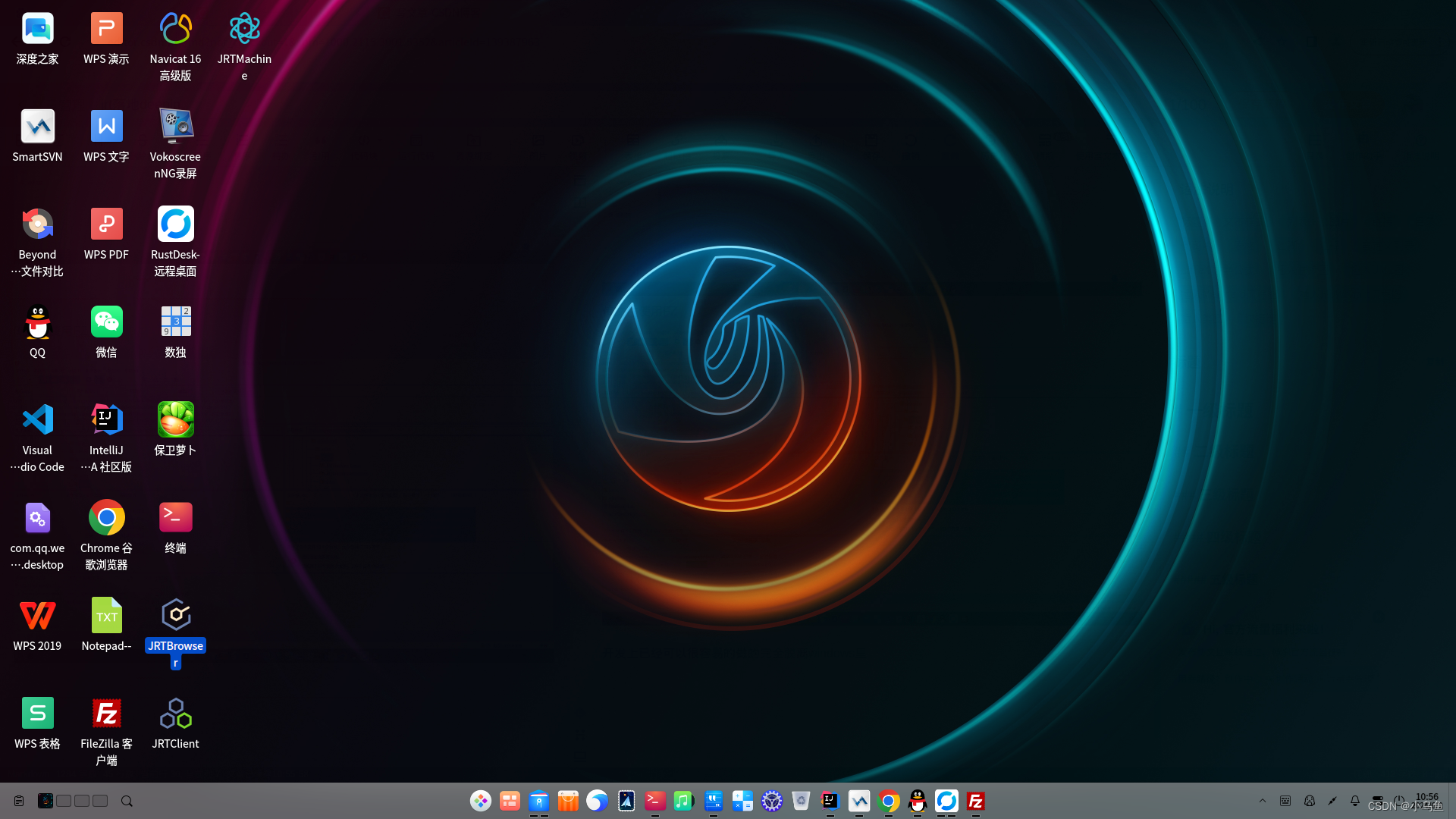
Task: Launch RustDesk-远程桌面 from the desktop
Action: (x=175, y=242)
